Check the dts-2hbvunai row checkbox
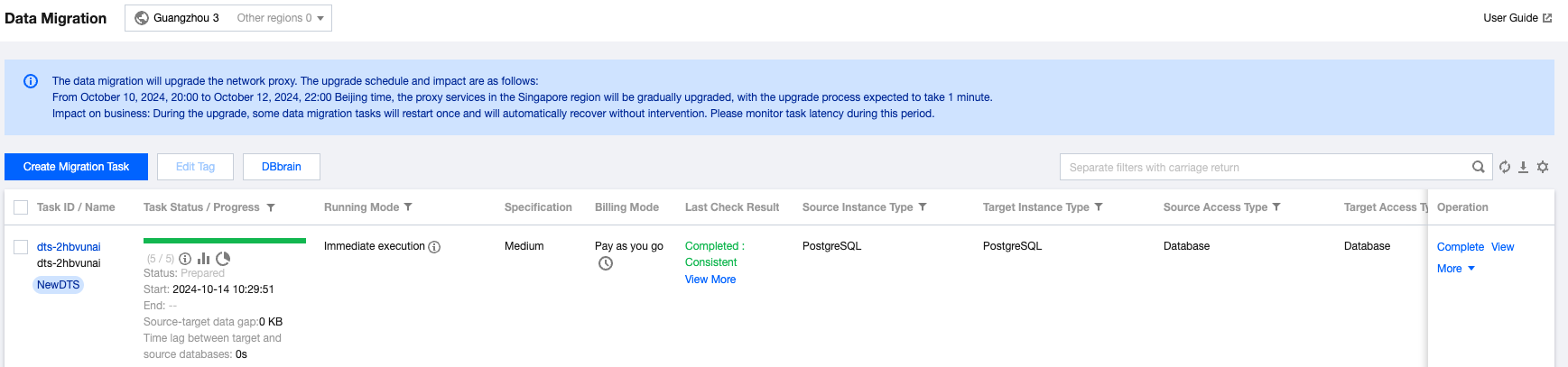This screenshot has width=1568, height=367. coord(21,247)
